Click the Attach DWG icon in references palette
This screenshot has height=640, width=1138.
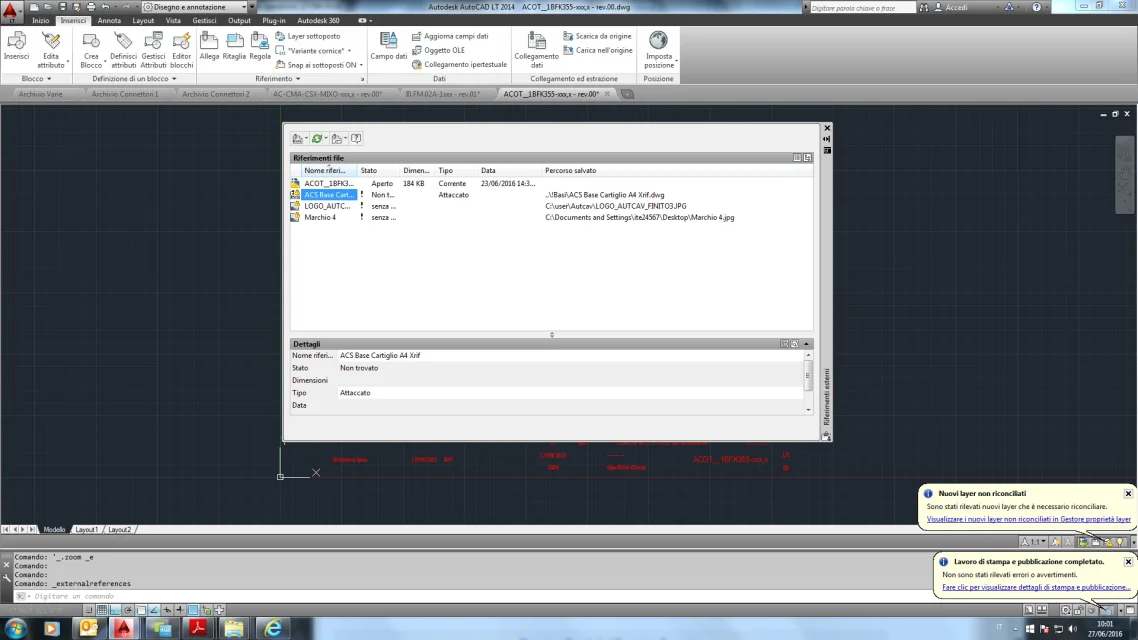pos(298,139)
